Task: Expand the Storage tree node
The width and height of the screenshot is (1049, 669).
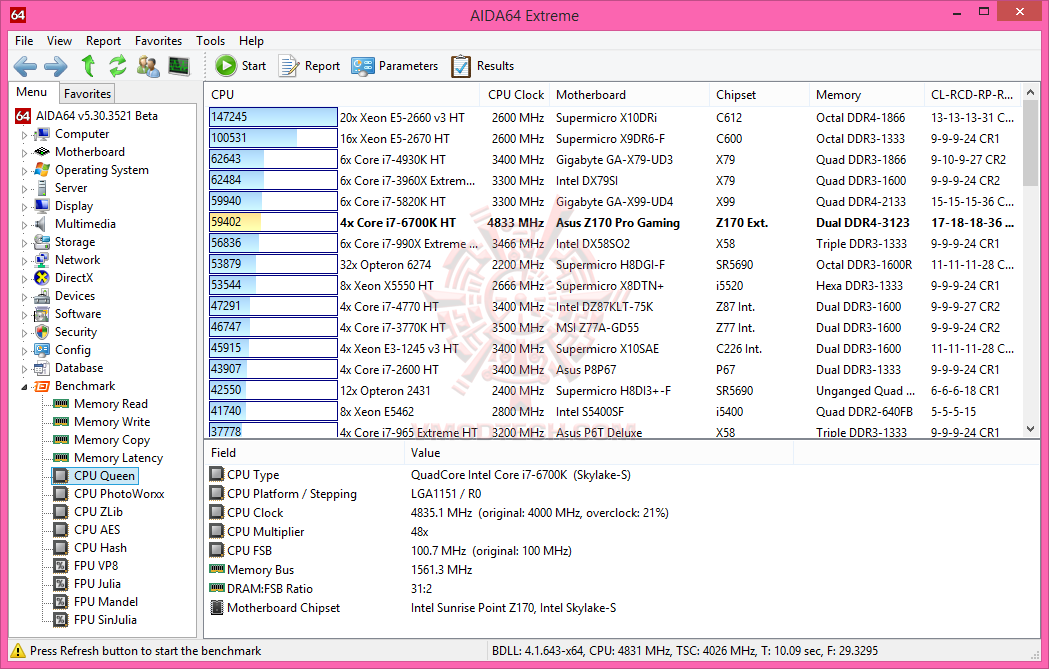Action: pyautogui.click(x=25, y=243)
